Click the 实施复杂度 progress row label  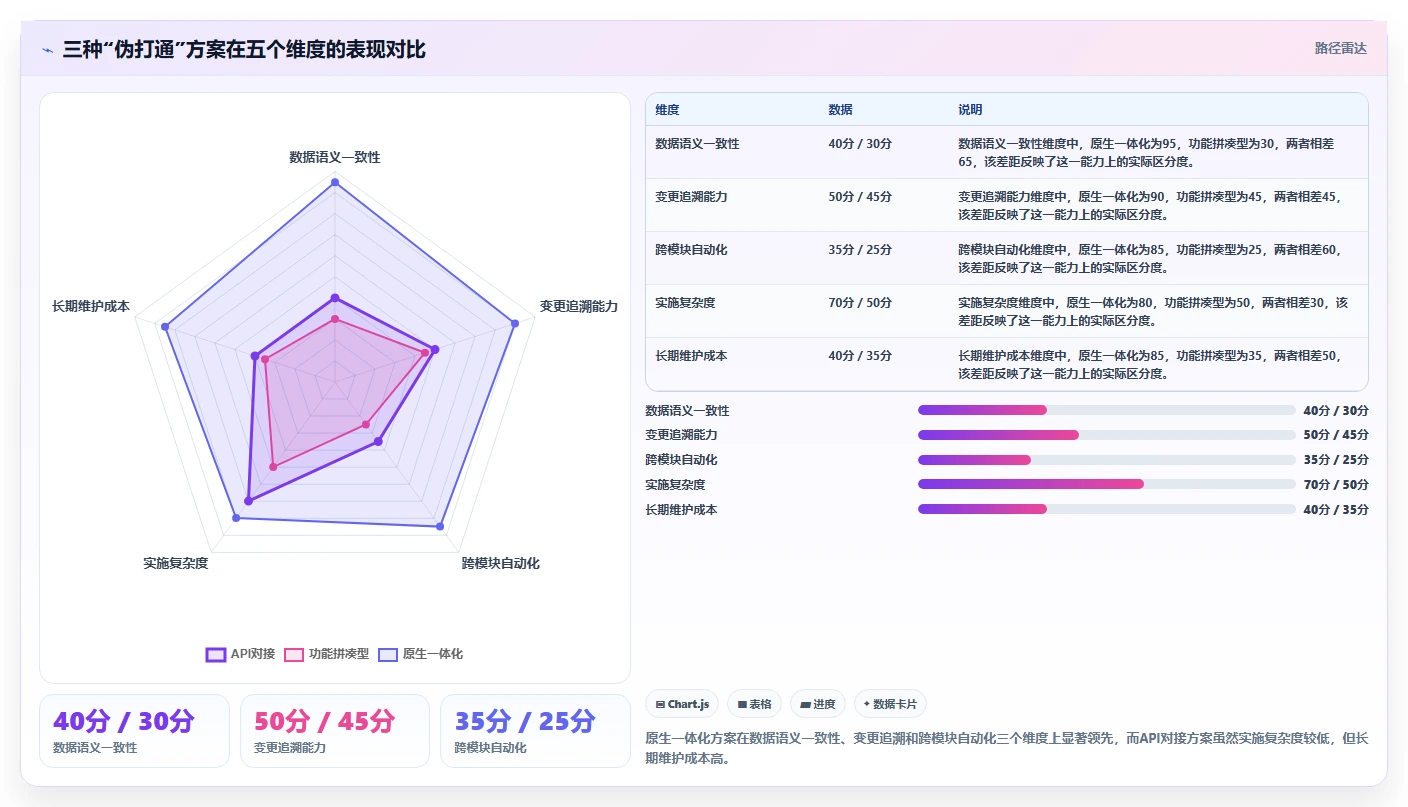click(676, 485)
